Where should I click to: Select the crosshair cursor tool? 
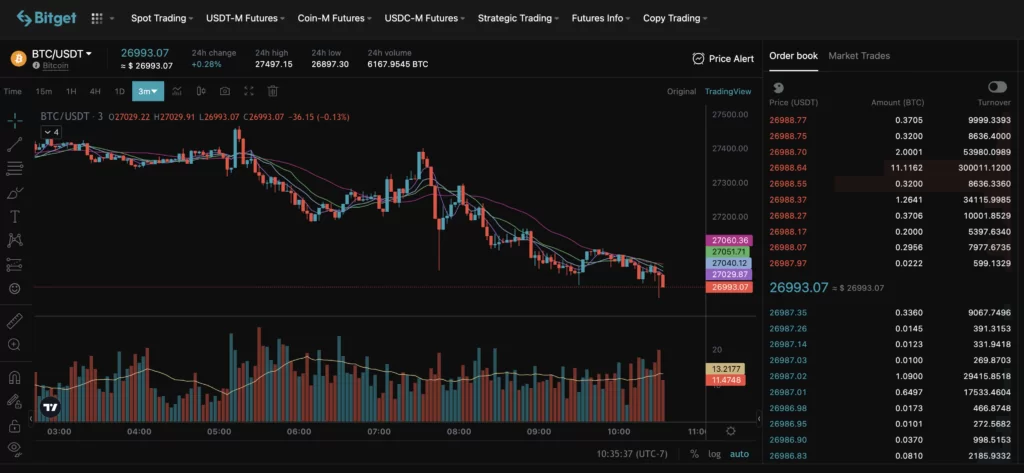(15, 120)
